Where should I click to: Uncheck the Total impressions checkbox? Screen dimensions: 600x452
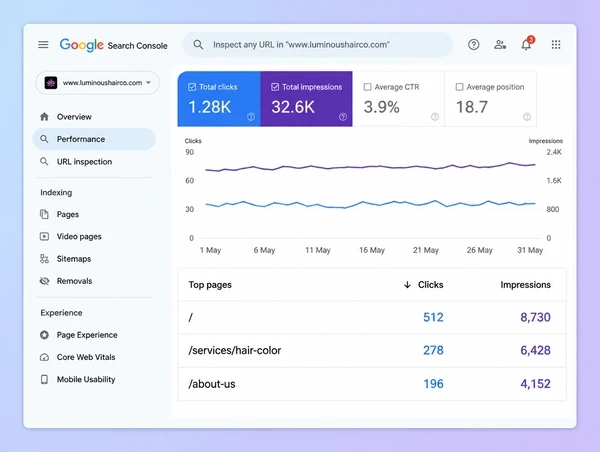pos(275,87)
